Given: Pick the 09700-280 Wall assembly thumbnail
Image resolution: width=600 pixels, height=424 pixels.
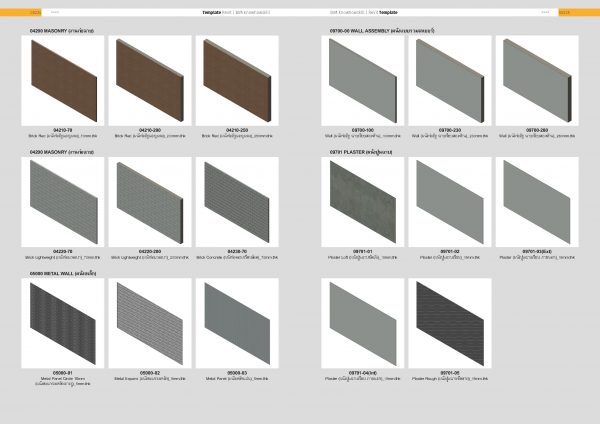Looking at the screenshot, I should 536,82.
